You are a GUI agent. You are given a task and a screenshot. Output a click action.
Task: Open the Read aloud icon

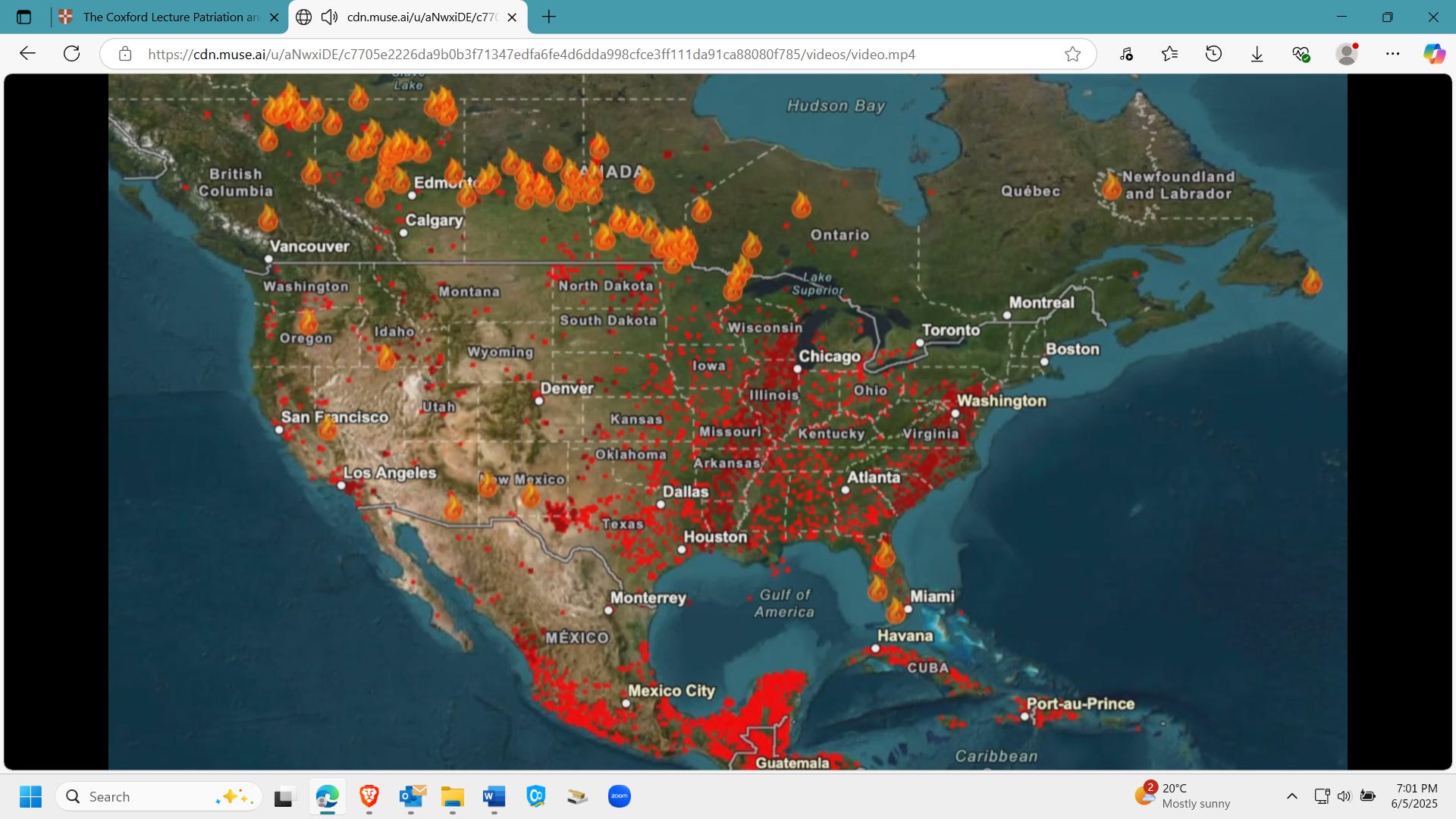tap(1126, 54)
